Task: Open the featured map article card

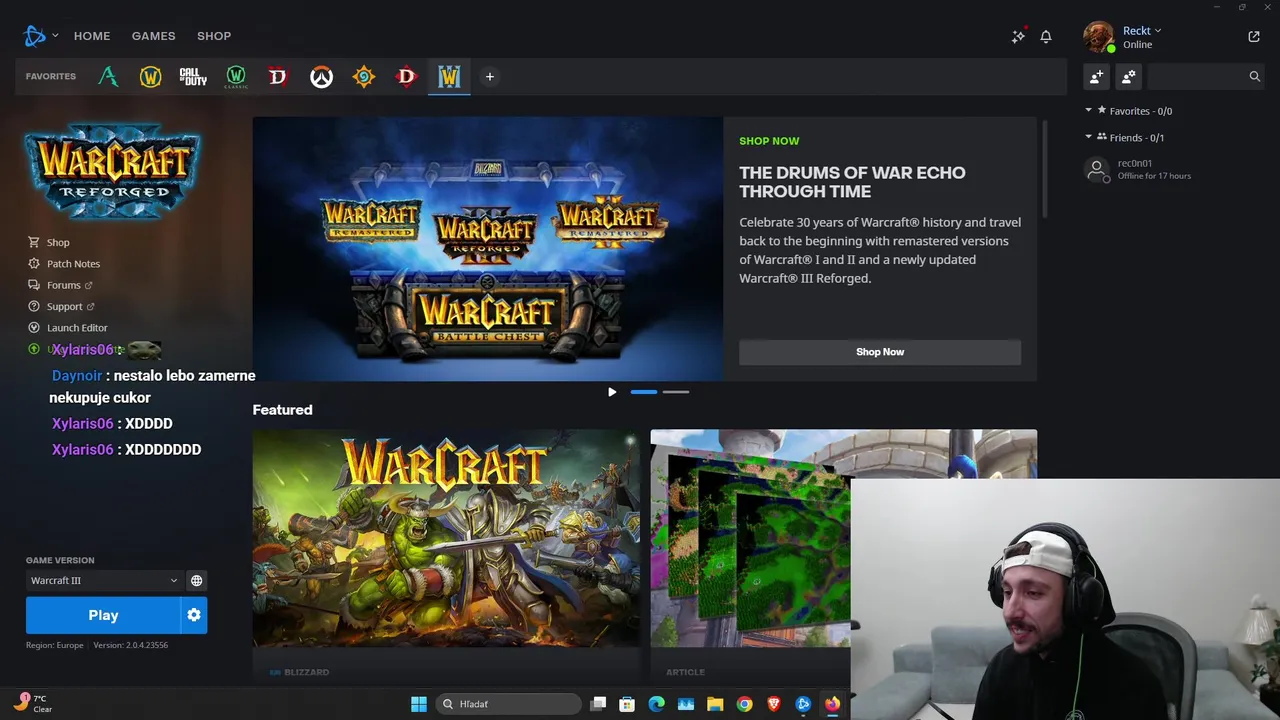Action: point(750,555)
